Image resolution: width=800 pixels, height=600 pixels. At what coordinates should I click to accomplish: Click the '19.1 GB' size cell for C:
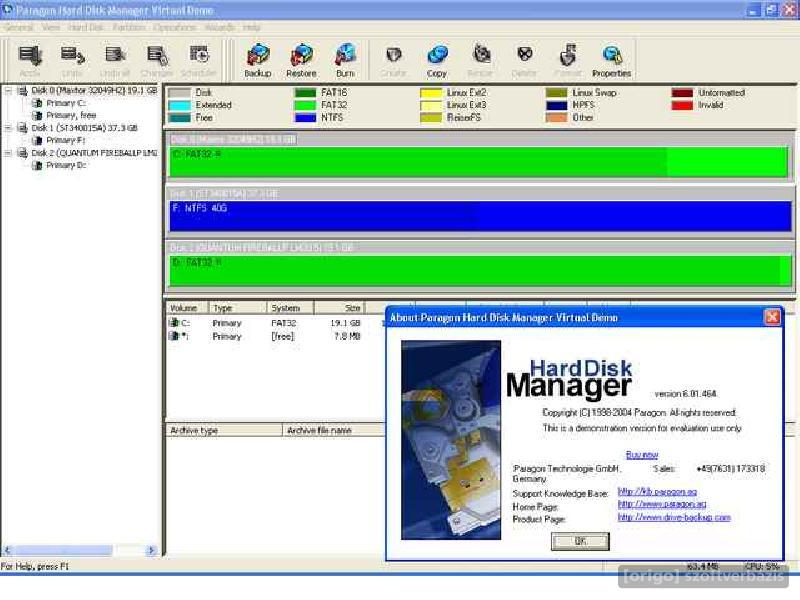345,323
